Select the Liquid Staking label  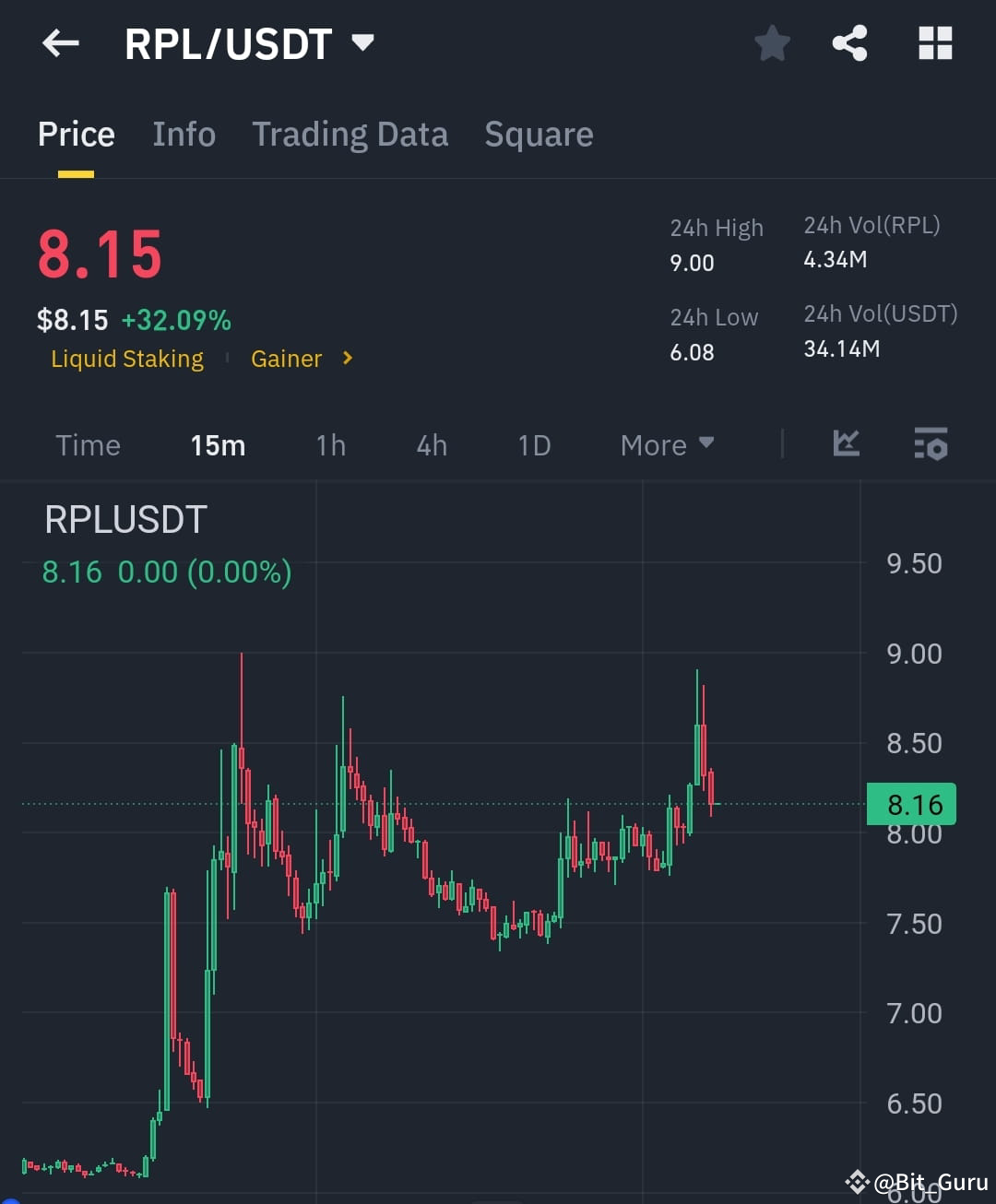[x=126, y=359]
